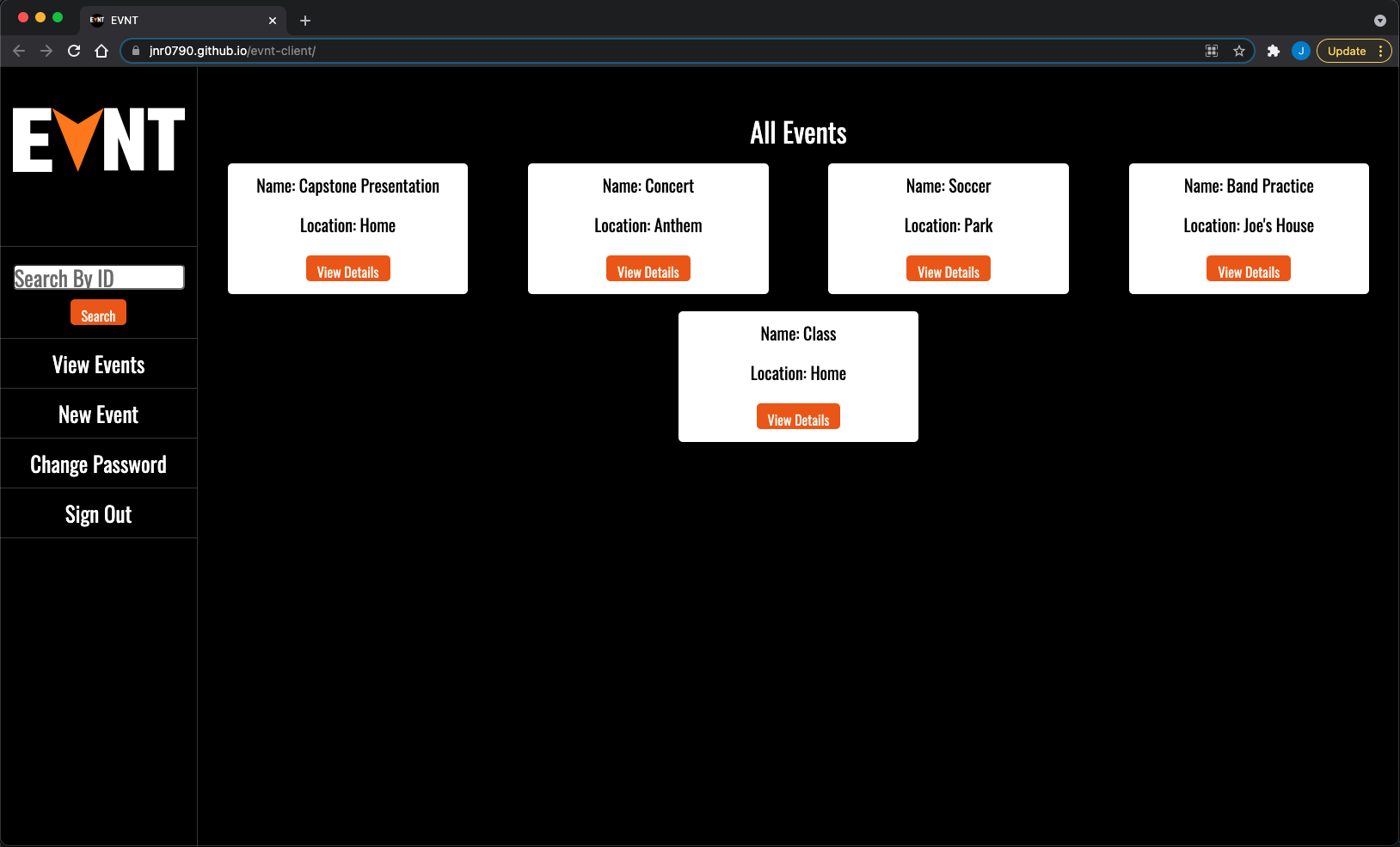Image resolution: width=1400 pixels, height=847 pixels.
Task: Focus the Search By ID field
Action: point(99,277)
